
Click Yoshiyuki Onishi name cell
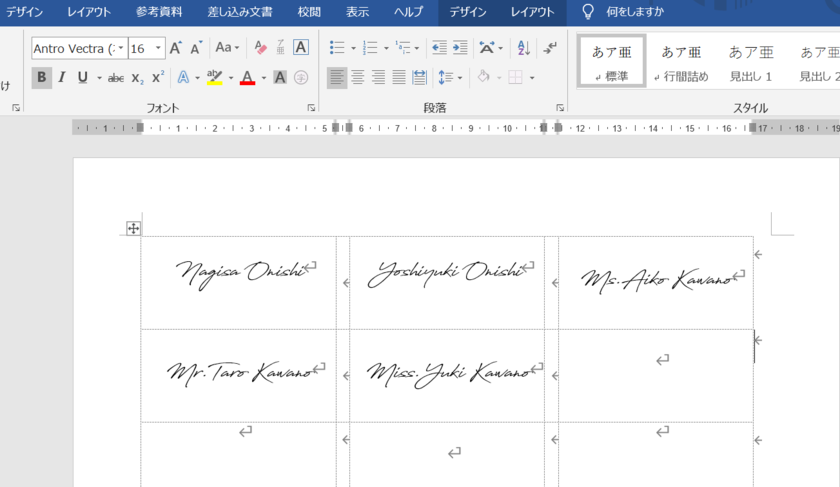tap(447, 283)
